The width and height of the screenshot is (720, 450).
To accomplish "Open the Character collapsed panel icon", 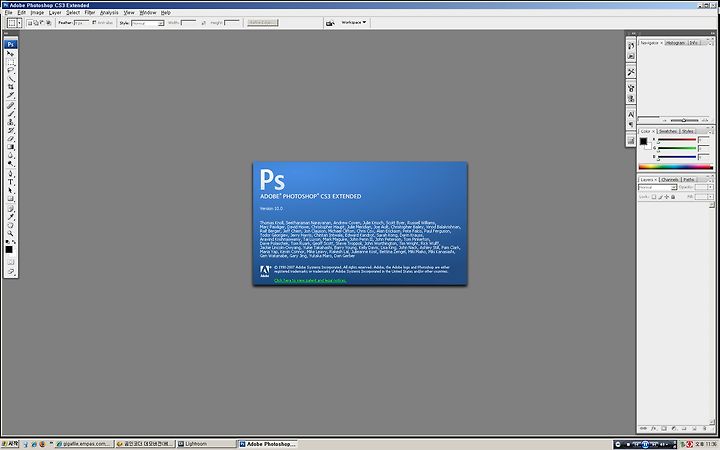I will pos(631,114).
